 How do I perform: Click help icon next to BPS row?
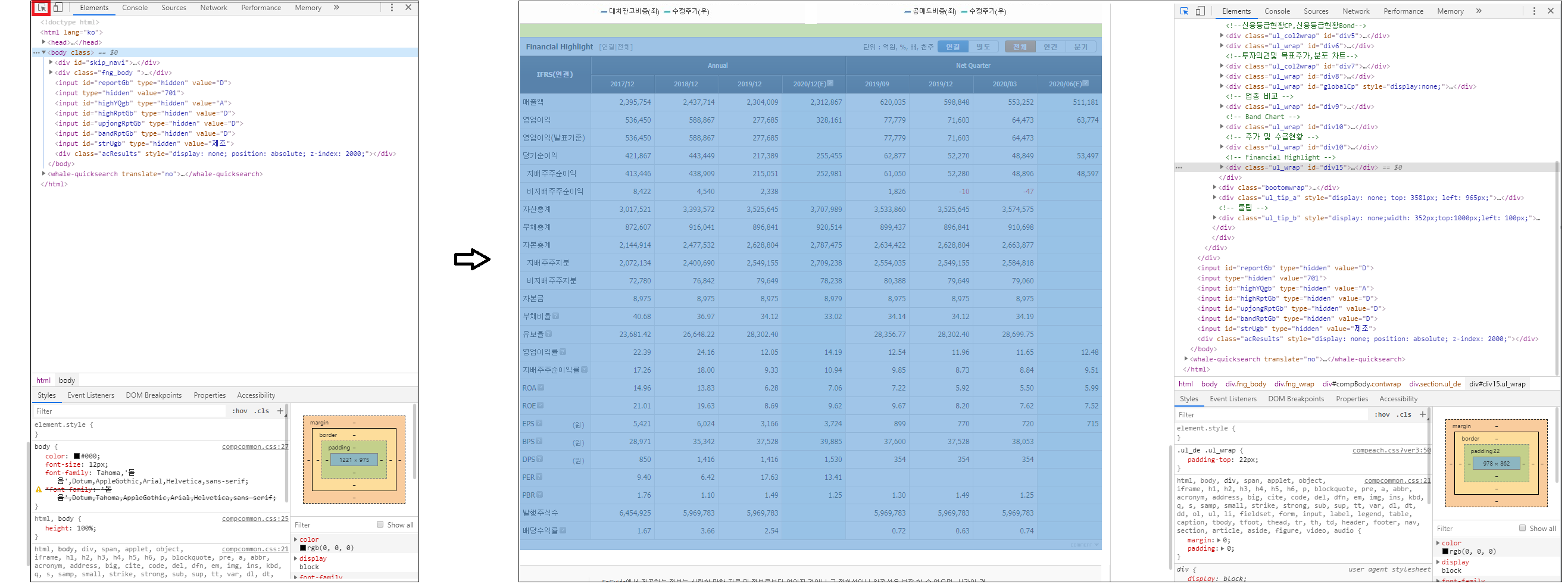pos(539,442)
